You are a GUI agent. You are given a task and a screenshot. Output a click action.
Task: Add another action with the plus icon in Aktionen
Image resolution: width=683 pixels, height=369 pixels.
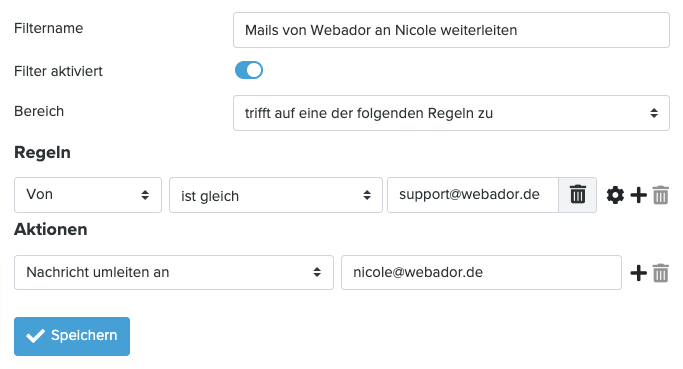click(639, 273)
